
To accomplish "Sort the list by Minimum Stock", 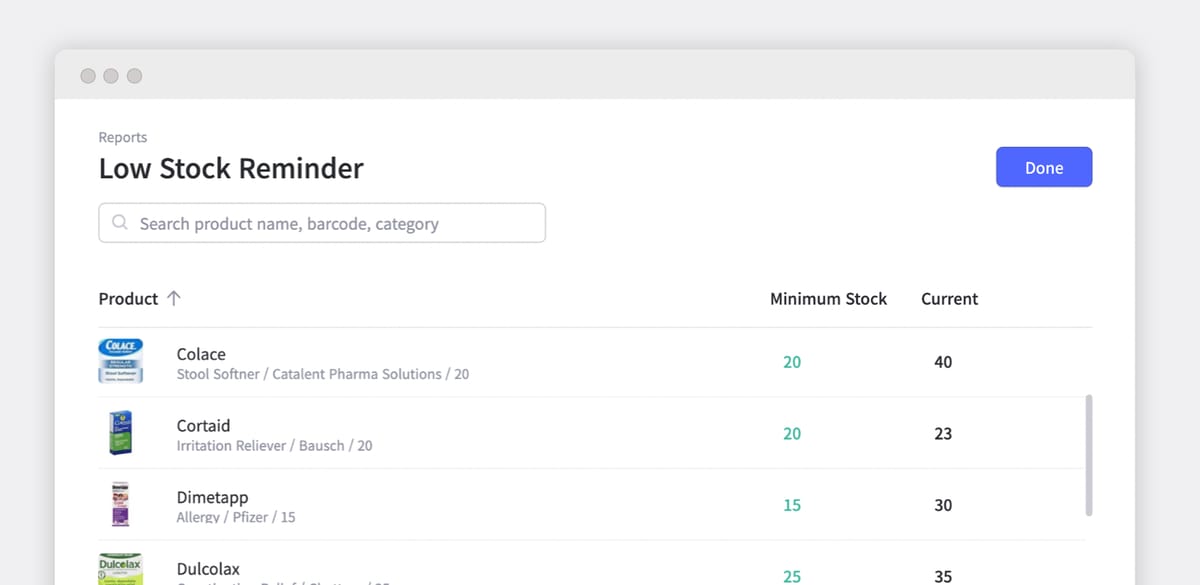I will click(828, 298).
